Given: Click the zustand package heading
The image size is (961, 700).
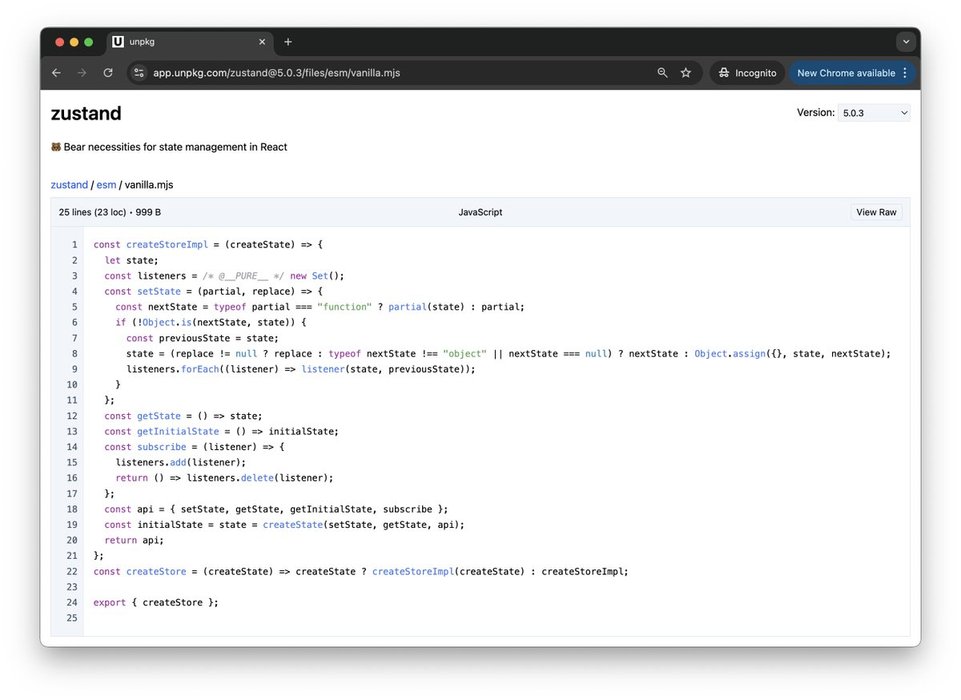Looking at the screenshot, I should (x=86, y=113).
